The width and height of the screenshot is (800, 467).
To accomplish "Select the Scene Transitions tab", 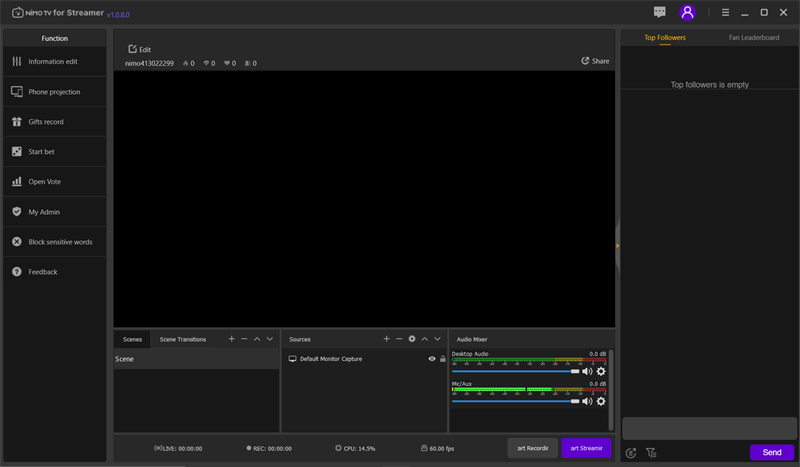I will [183, 339].
